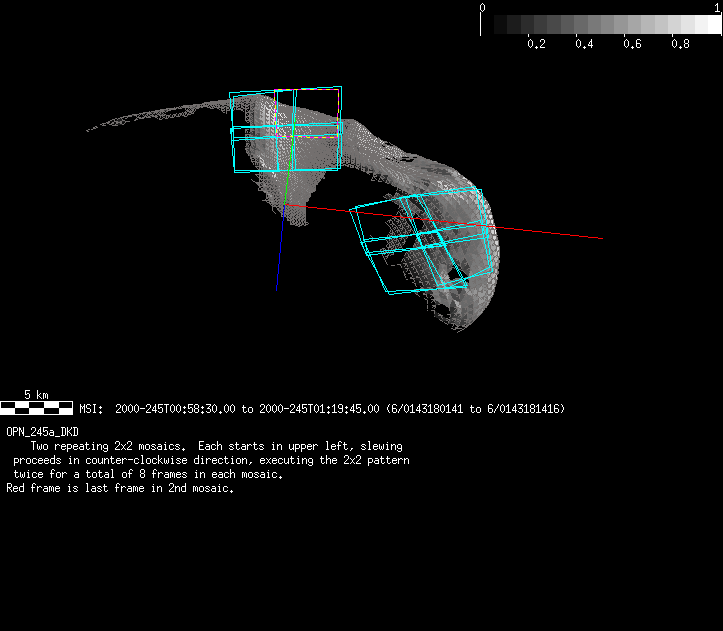Click the 0.6 label under the grayscale legend
The image size is (723, 631).
(632, 44)
